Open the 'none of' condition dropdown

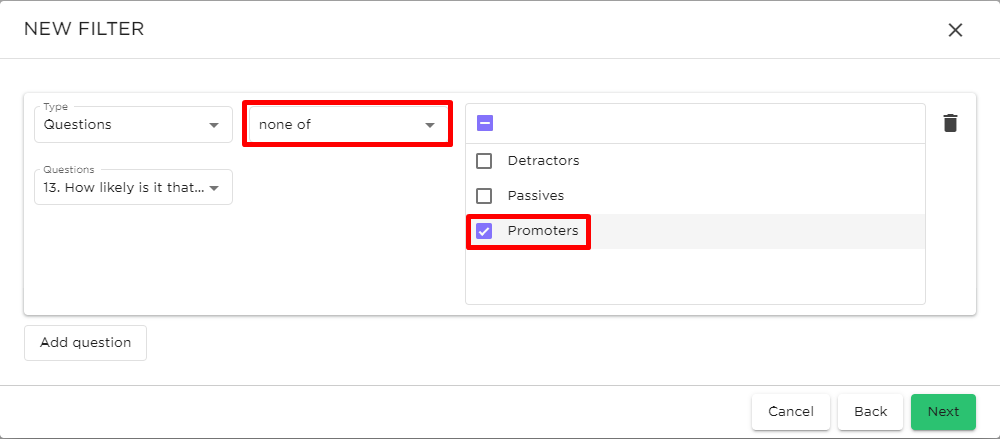(x=348, y=124)
